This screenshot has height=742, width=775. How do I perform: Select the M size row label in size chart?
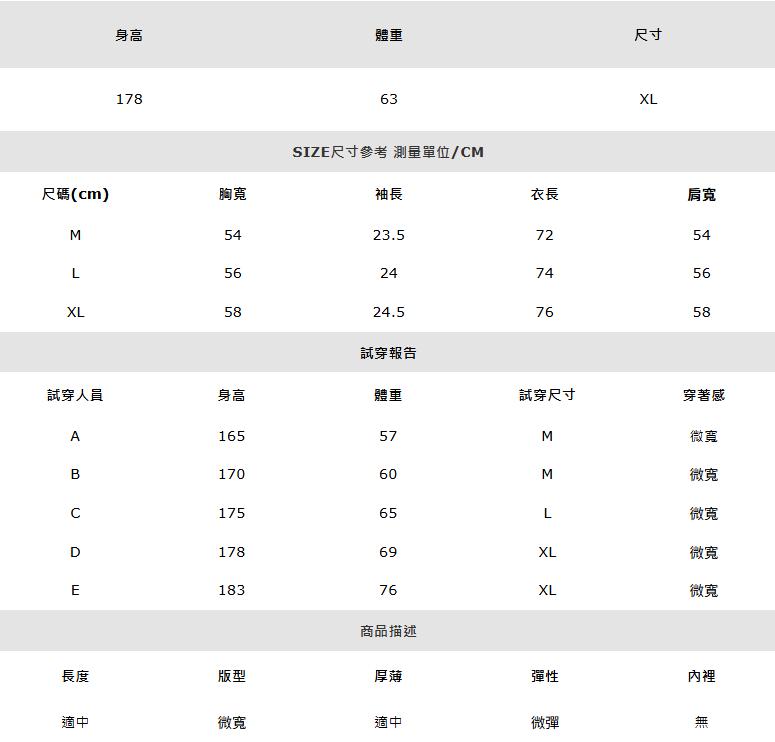(75, 235)
